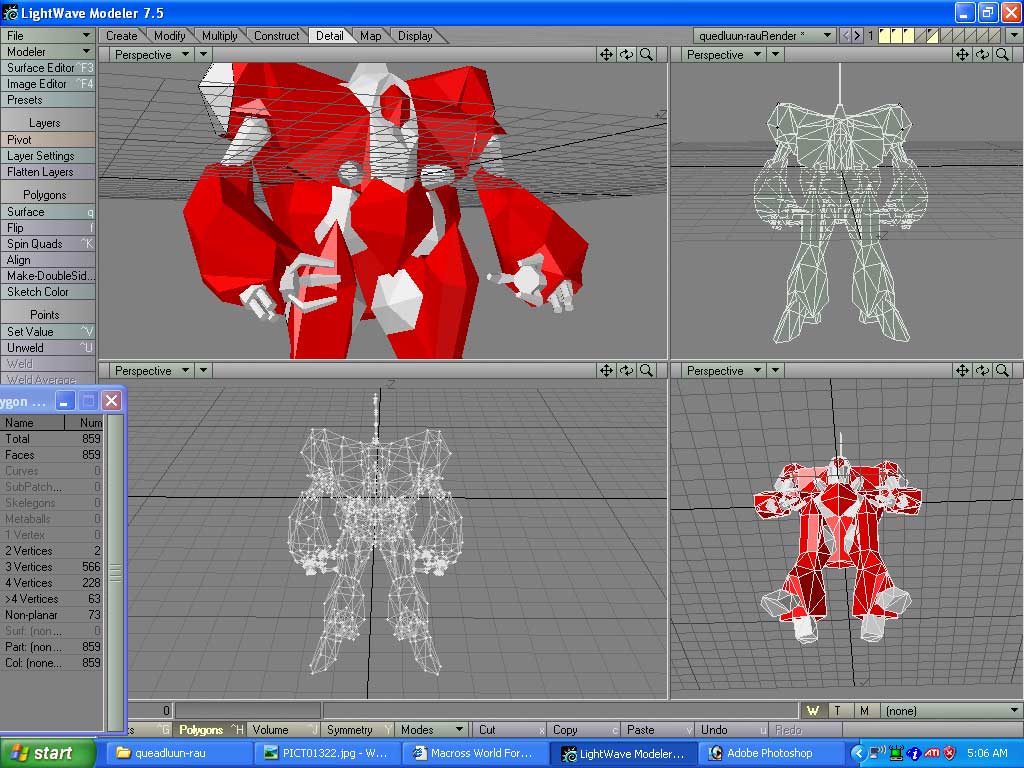1024x768 pixels.
Task: Switch to the Construct tab
Action: 276,36
